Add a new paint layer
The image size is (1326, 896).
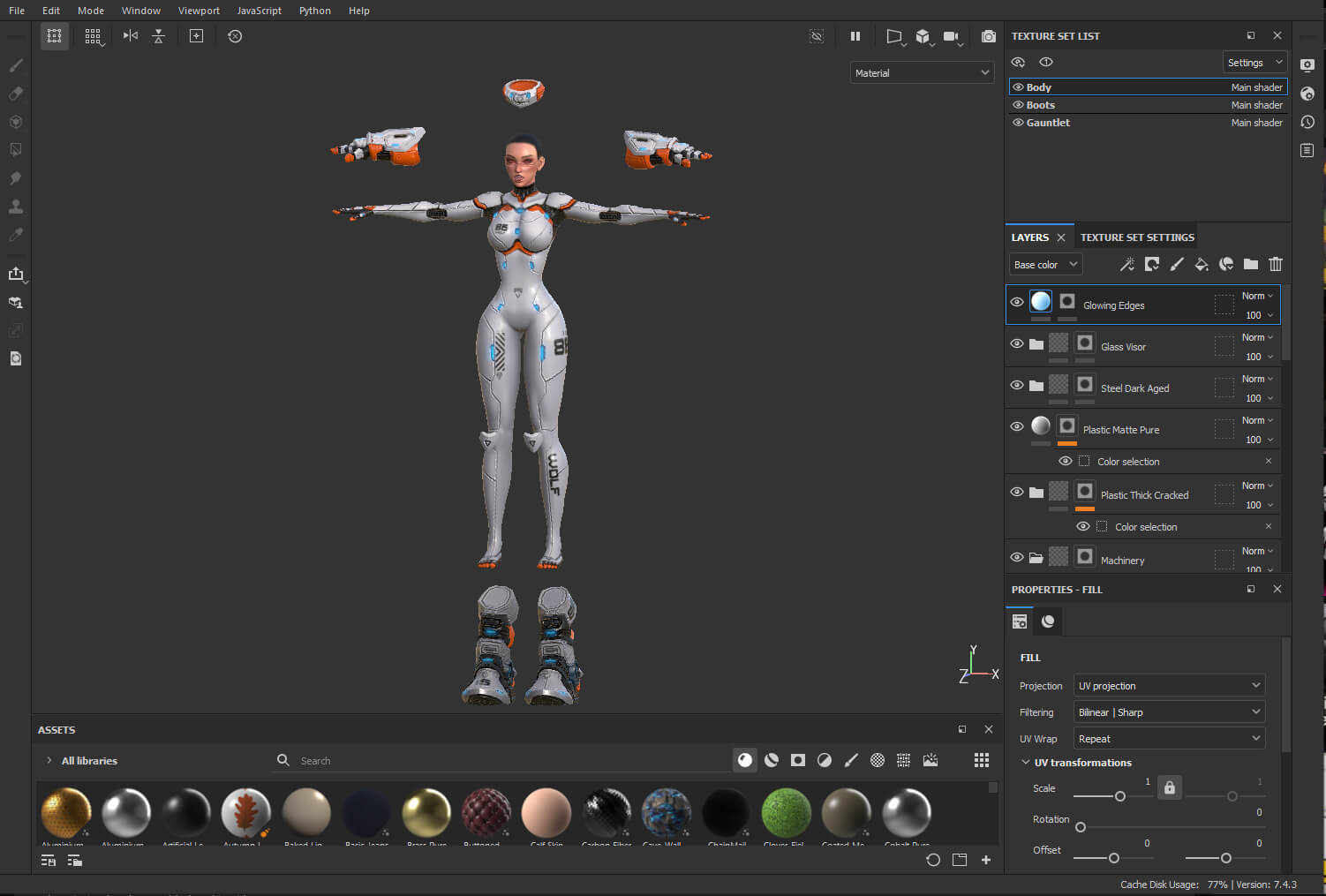coord(1177,264)
